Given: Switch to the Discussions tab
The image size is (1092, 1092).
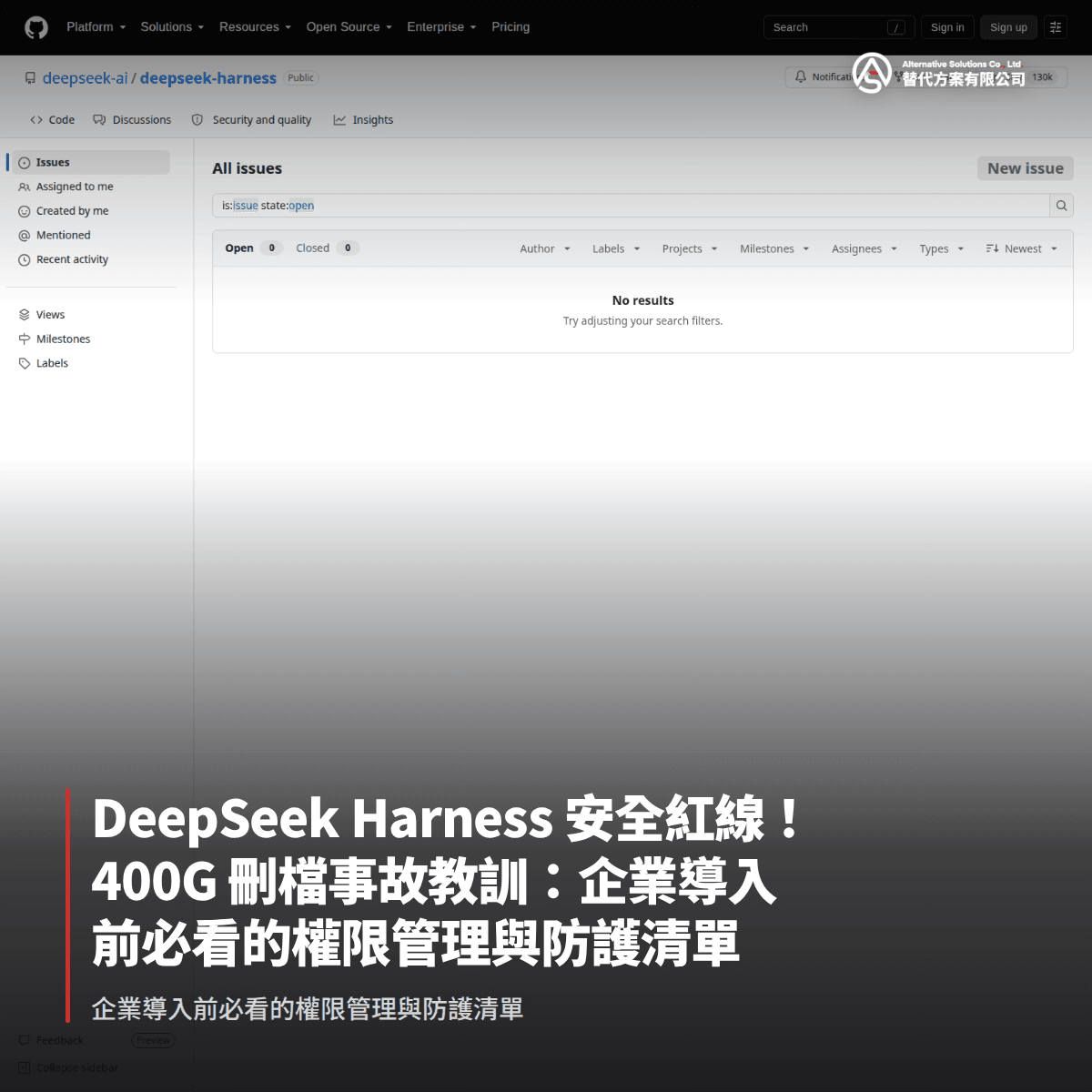Looking at the screenshot, I should pos(132,120).
